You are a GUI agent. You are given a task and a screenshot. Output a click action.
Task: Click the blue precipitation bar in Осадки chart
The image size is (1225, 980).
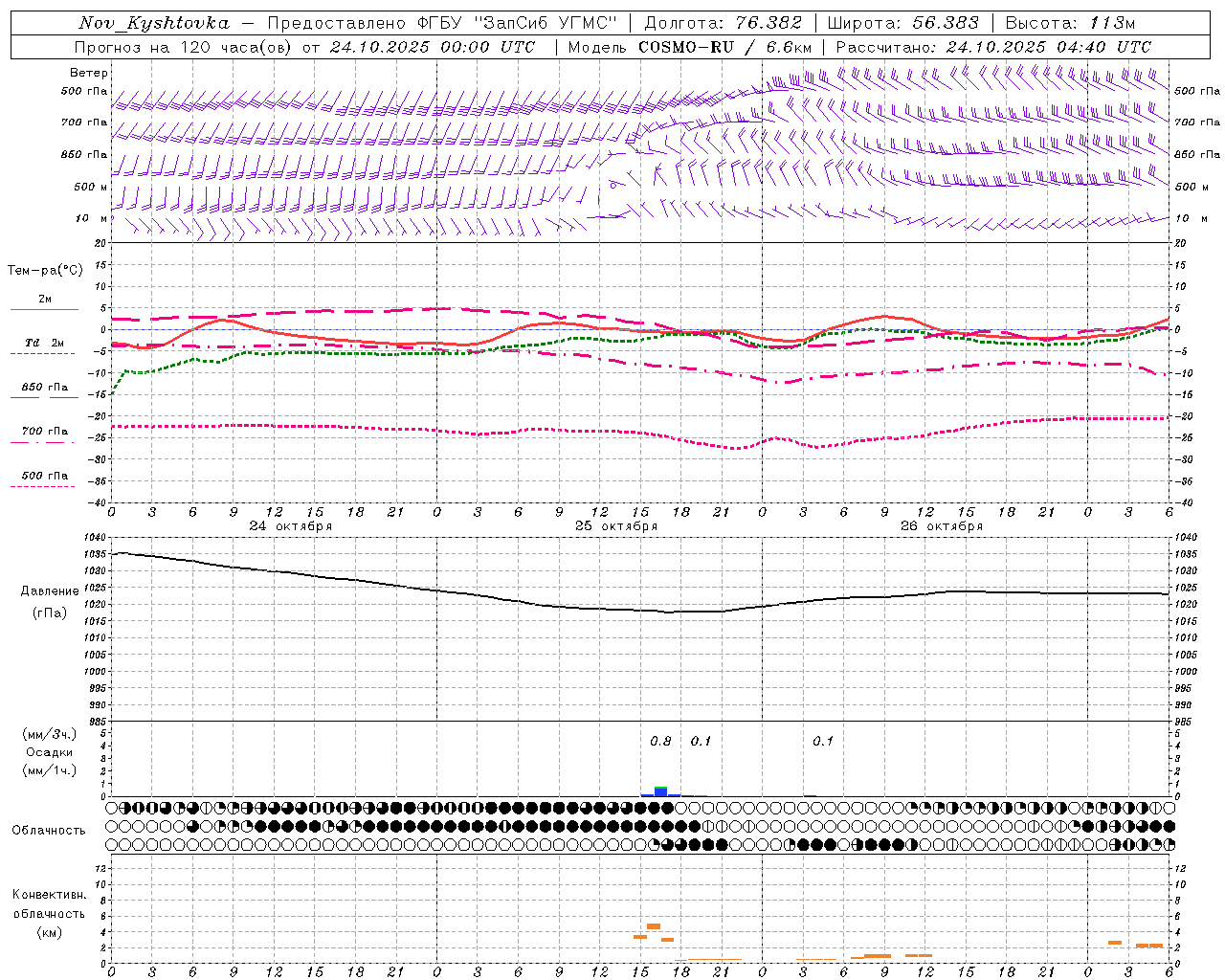[x=660, y=791]
